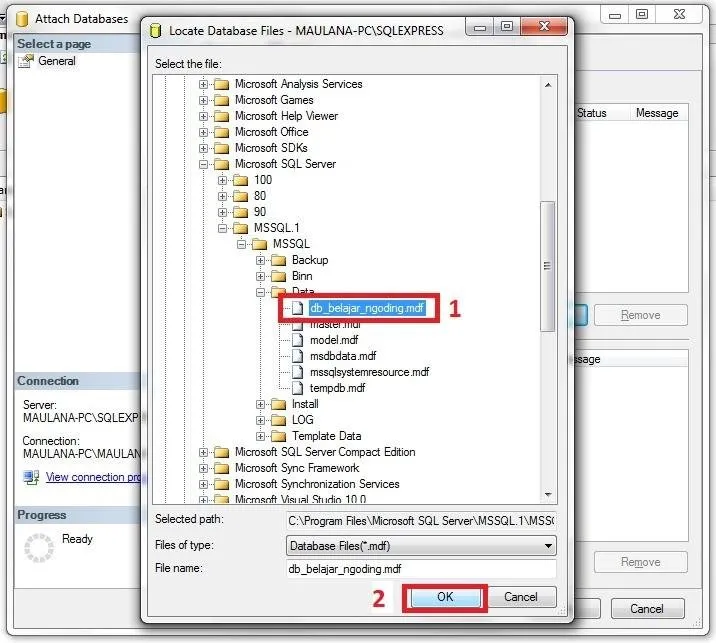This screenshot has width=716, height=643.
Task: Expand the Backup folder
Action: tap(260, 261)
